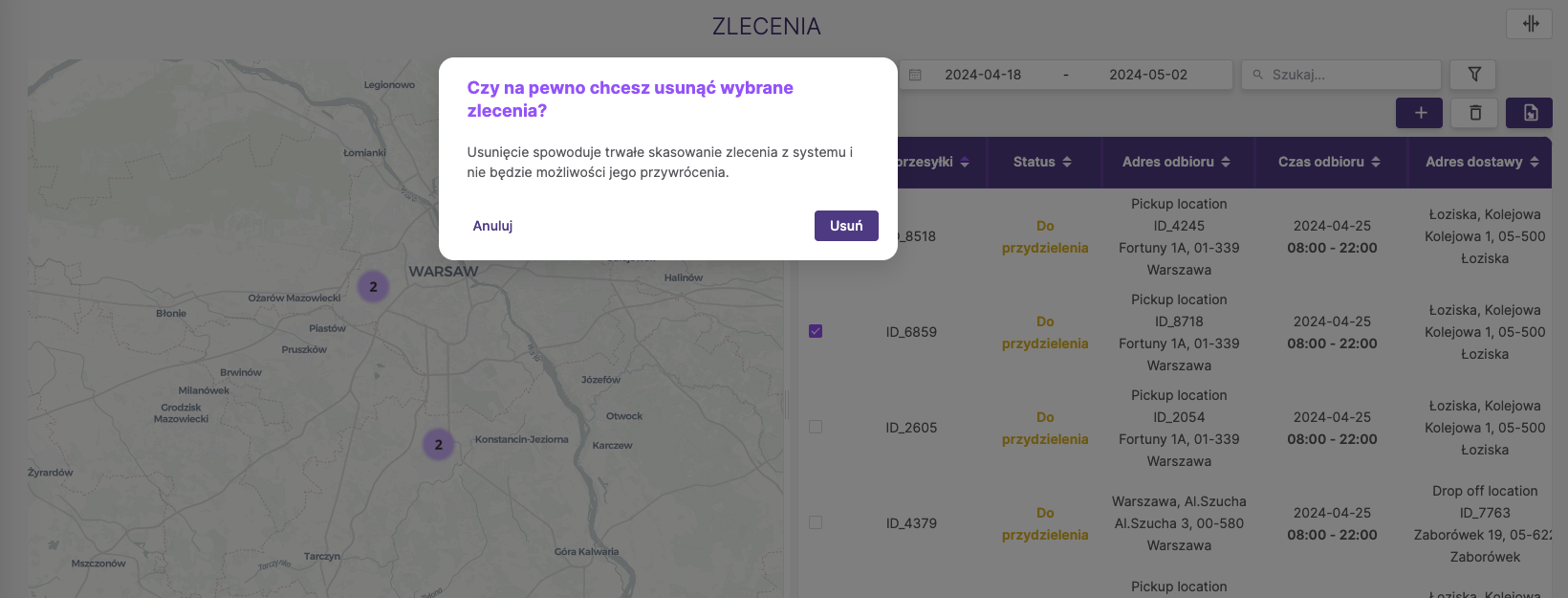Confirm deletion with the Usuń button

pyautogui.click(x=846, y=226)
